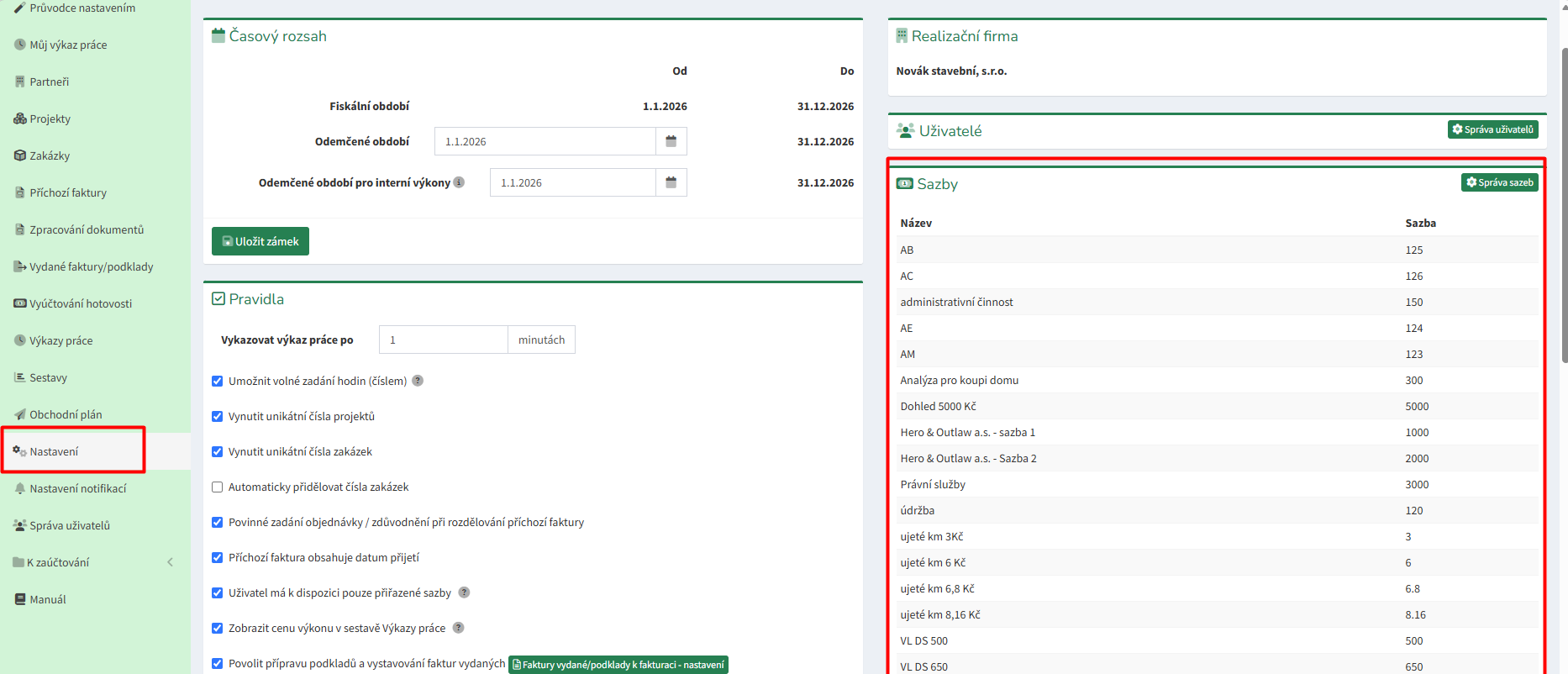Click the pencil icon beside Průvodce nastavením
Screen dimensions: 1568x674
20,8
